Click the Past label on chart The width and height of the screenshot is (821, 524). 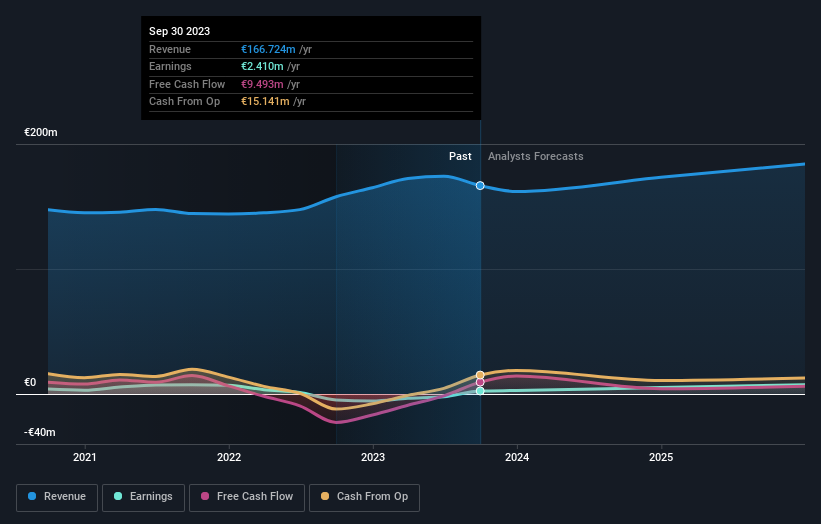(460, 156)
